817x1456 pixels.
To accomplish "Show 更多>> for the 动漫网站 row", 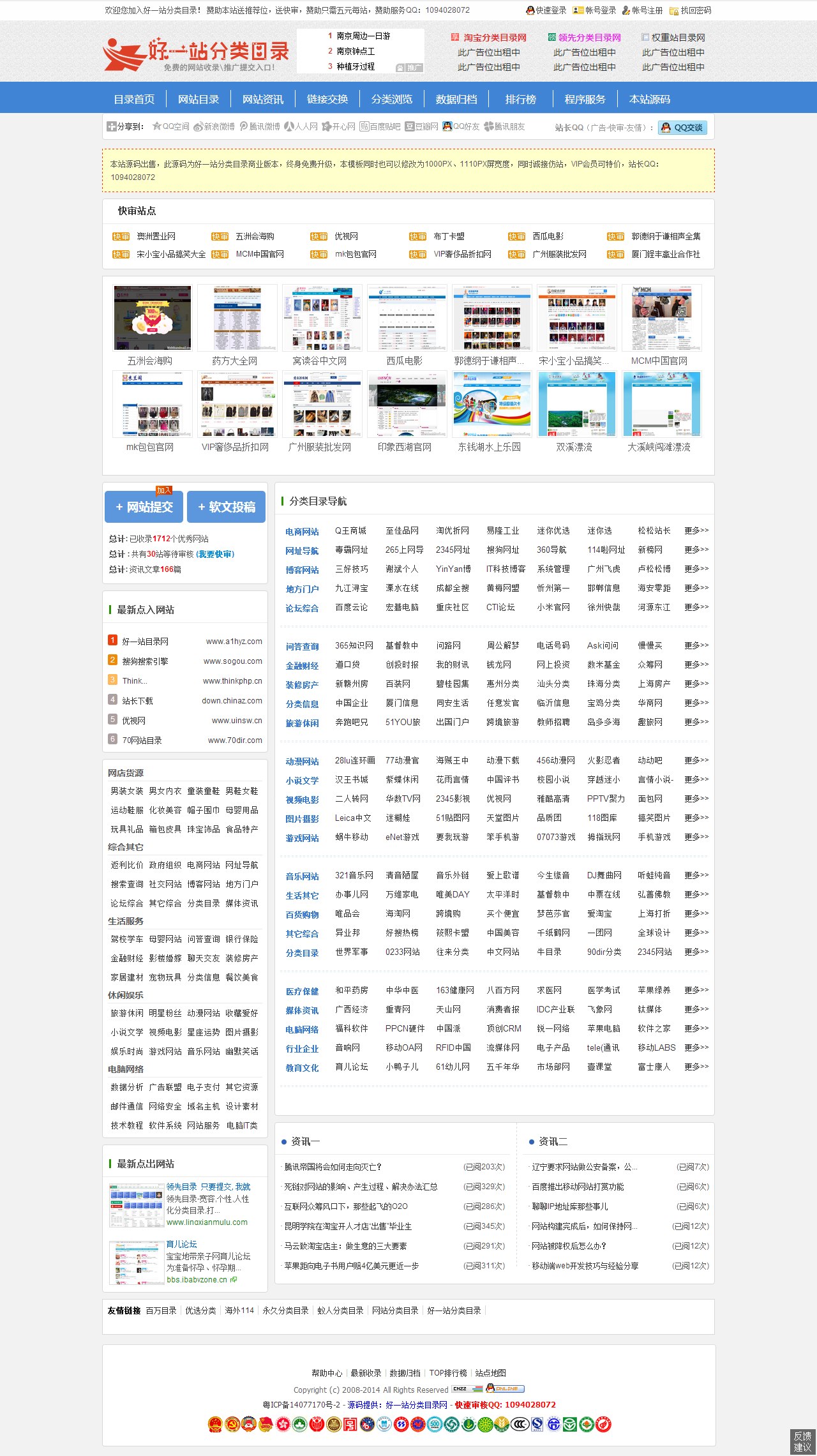I will (696, 760).
